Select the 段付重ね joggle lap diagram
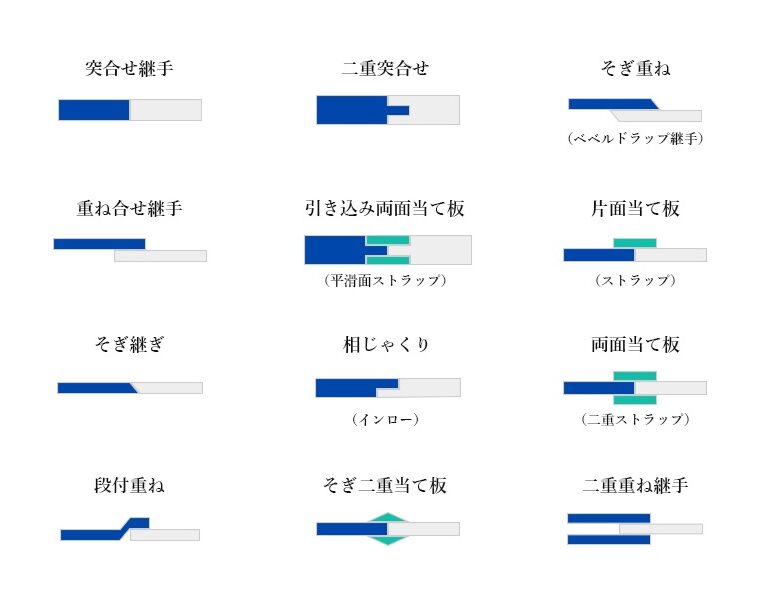 coord(130,529)
